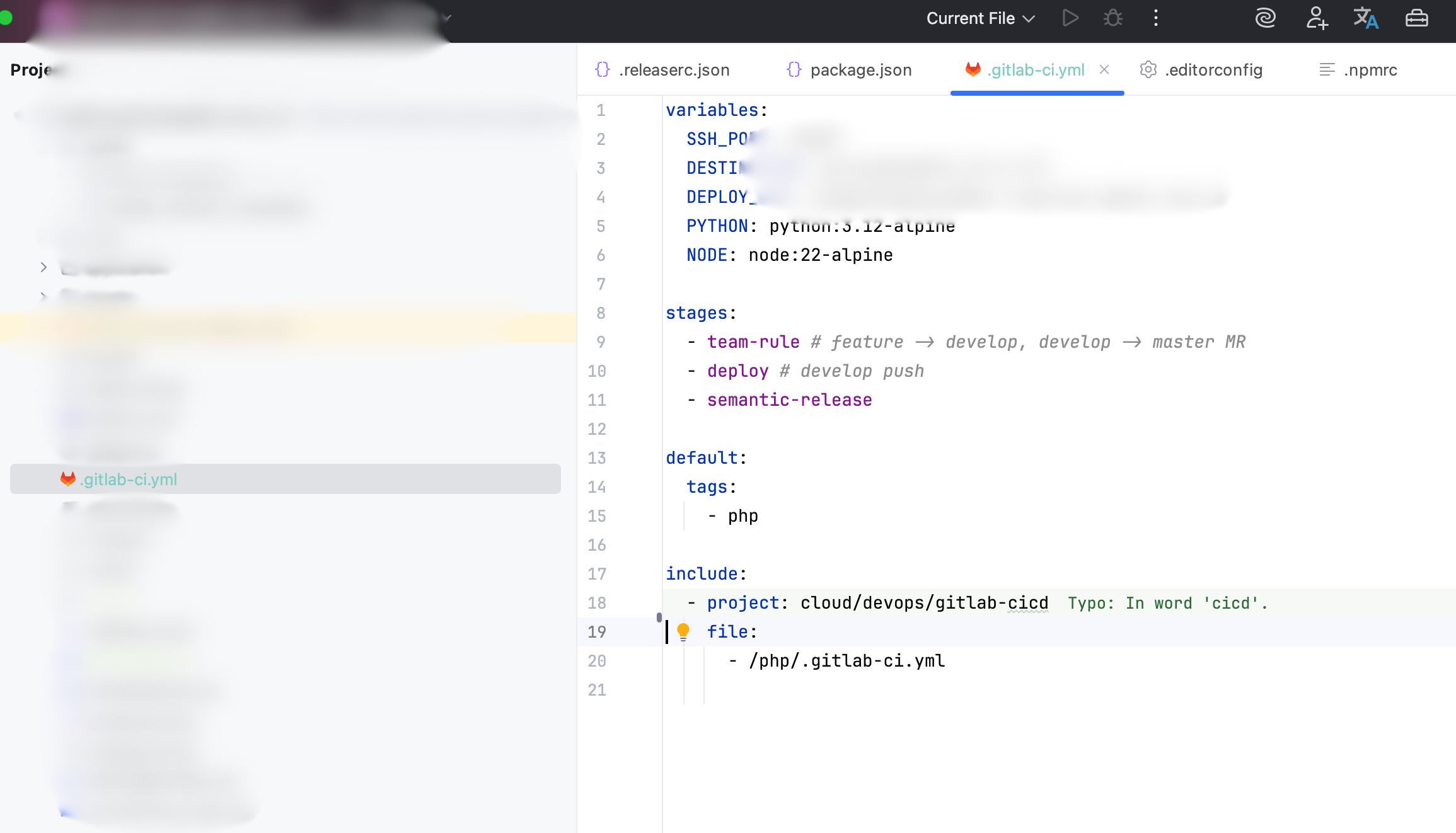Switch to the .releaserc.json tab
1456x833 pixels.
[x=674, y=70]
